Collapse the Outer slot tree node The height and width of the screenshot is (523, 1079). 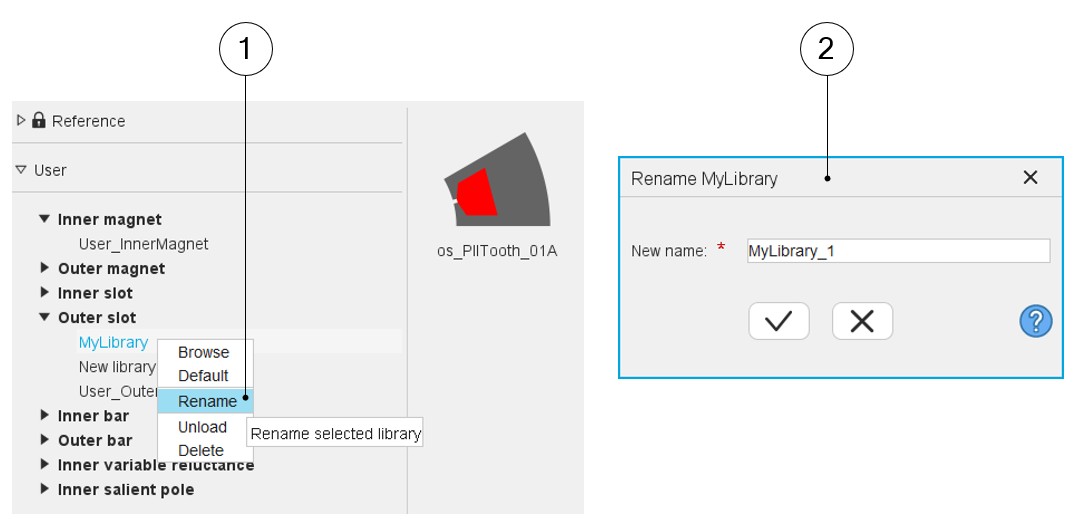pos(44,317)
